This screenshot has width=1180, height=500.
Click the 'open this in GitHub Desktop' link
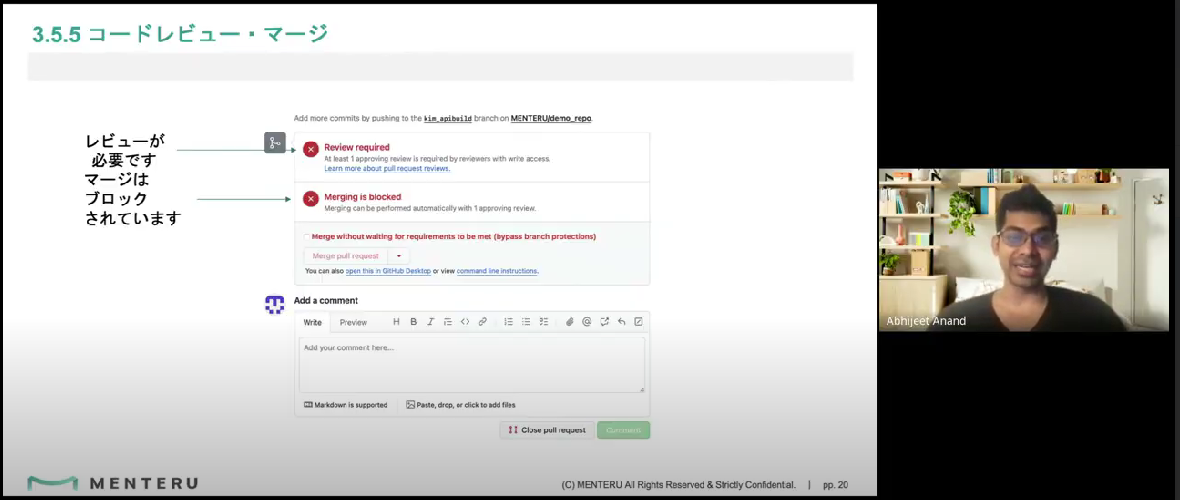(388, 271)
